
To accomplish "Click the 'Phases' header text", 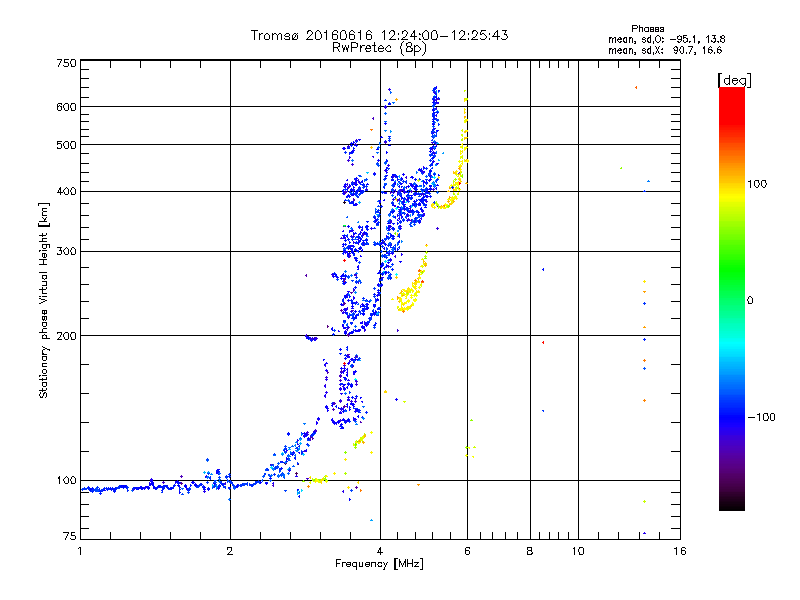I will coord(647,29).
